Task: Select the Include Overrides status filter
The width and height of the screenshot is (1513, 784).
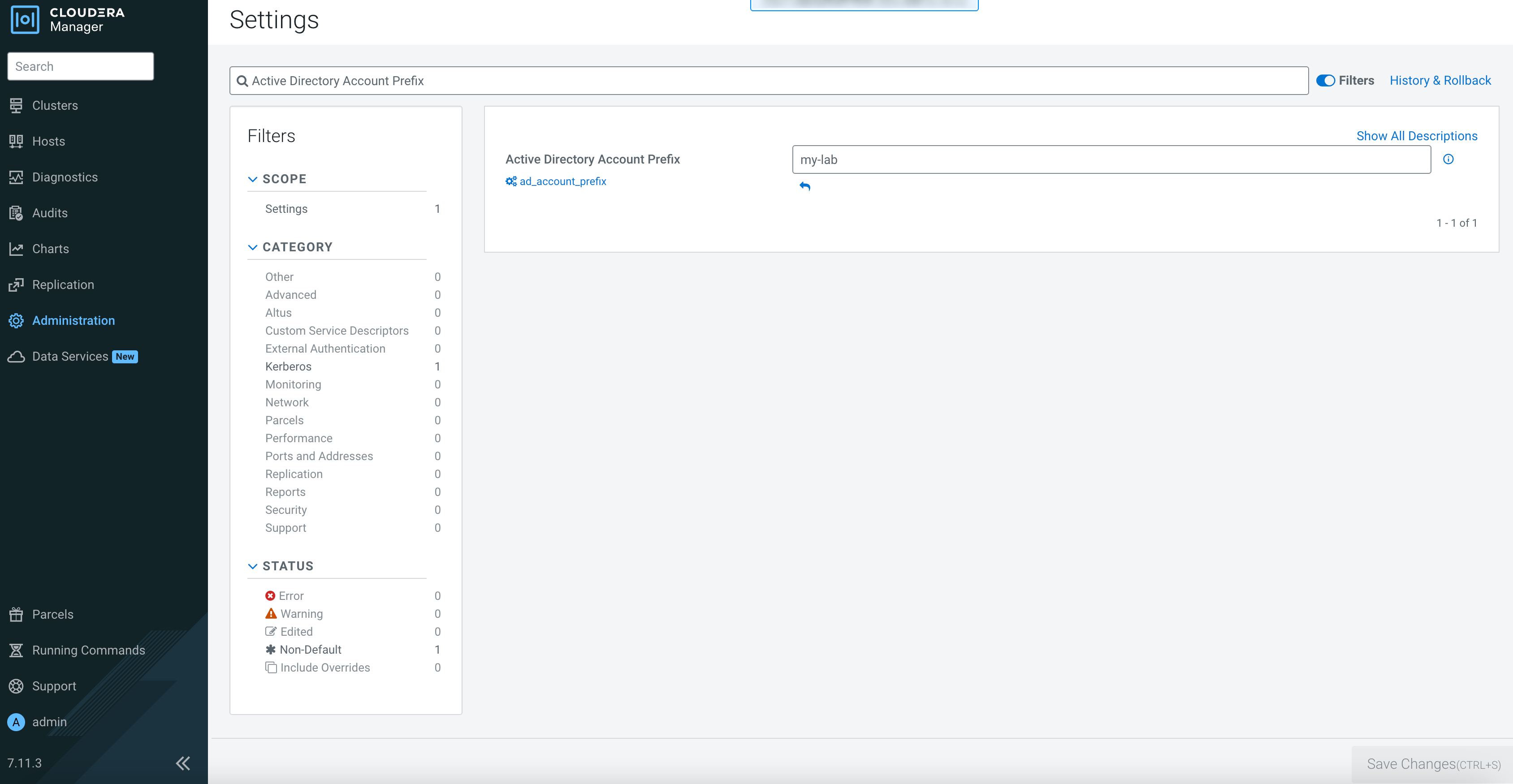Action: click(x=324, y=668)
